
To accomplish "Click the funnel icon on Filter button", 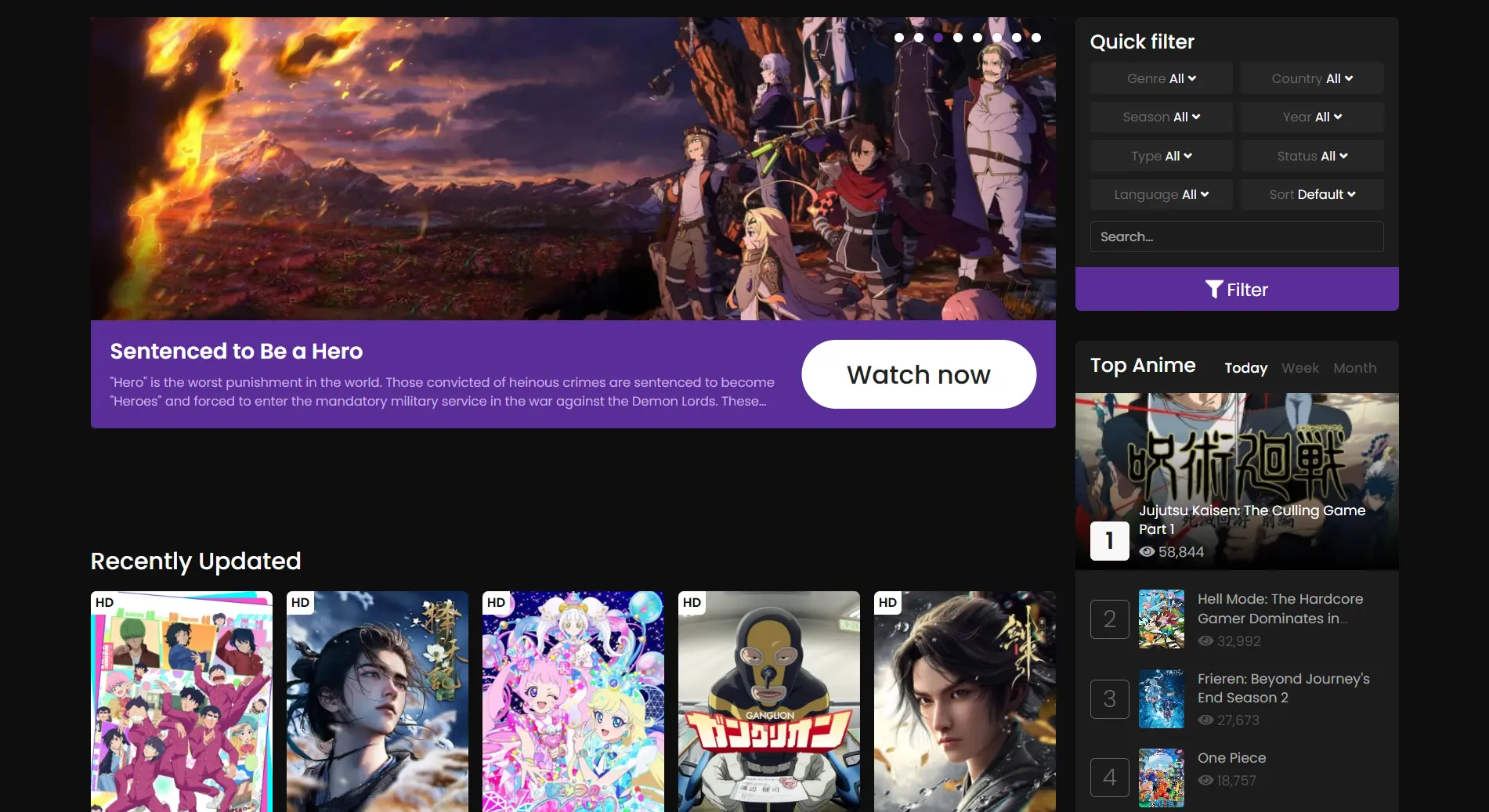I will (1214, 290).
